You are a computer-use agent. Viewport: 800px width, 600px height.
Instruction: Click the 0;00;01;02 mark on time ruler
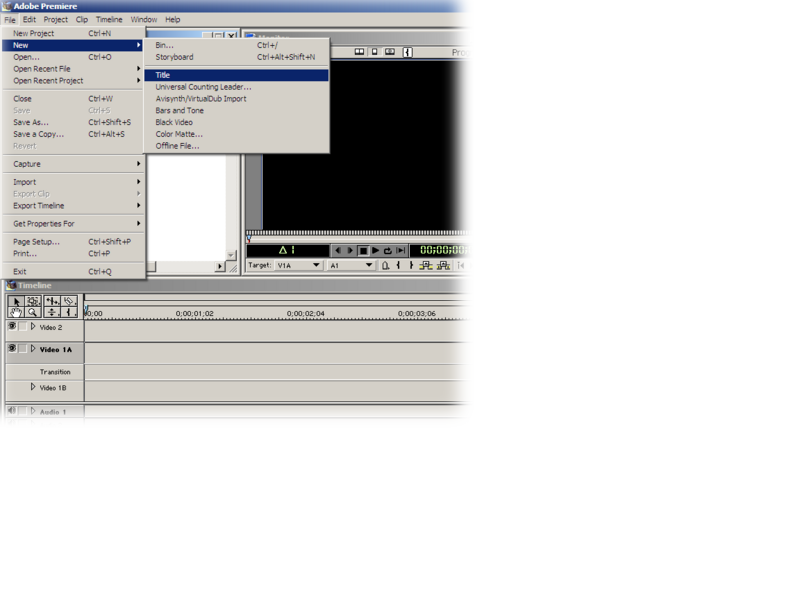click(x=195, y=314)
